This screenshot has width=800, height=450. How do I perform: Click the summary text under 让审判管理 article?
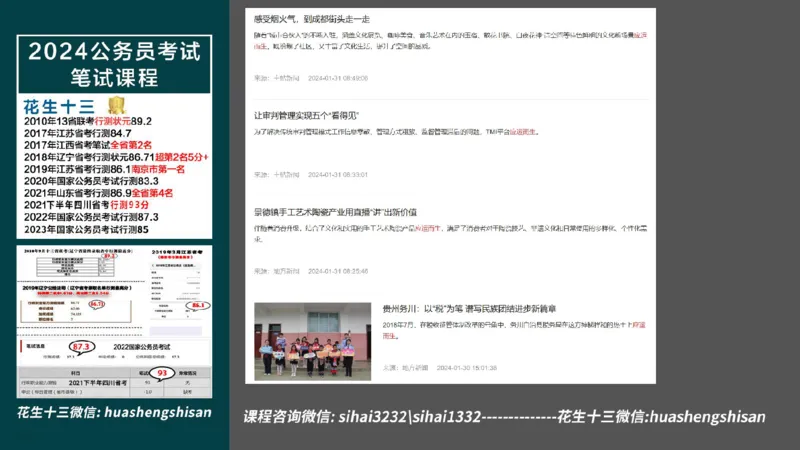[396, 132]
